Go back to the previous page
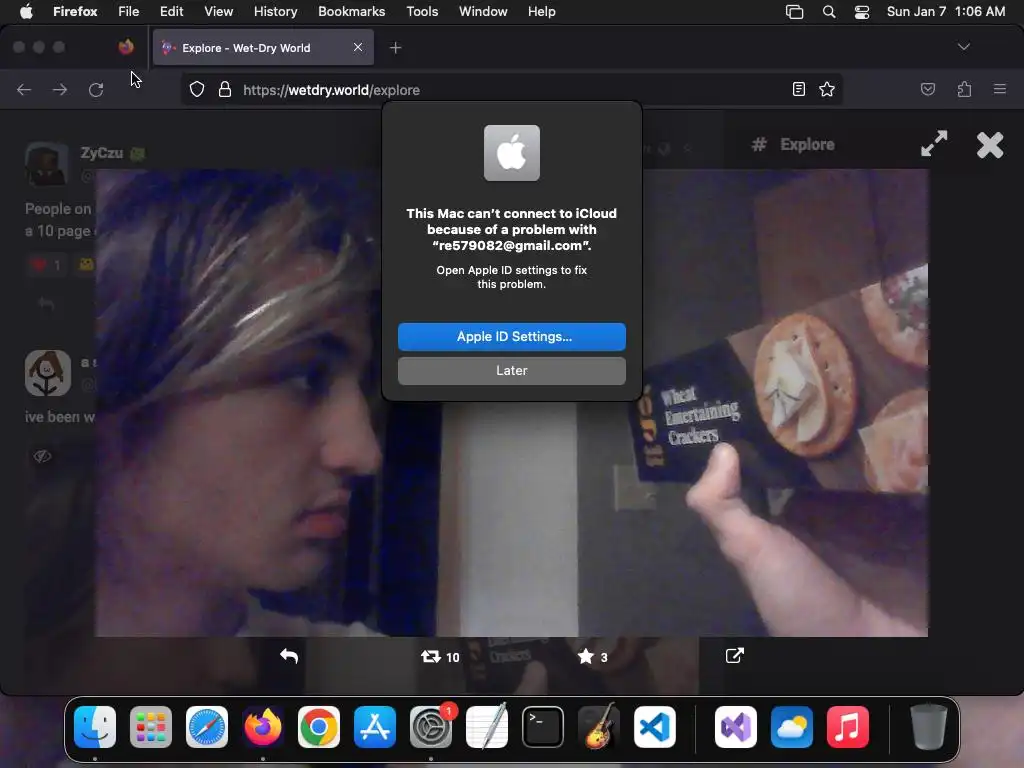This screenshot has height=768, width=1024. 24,89
